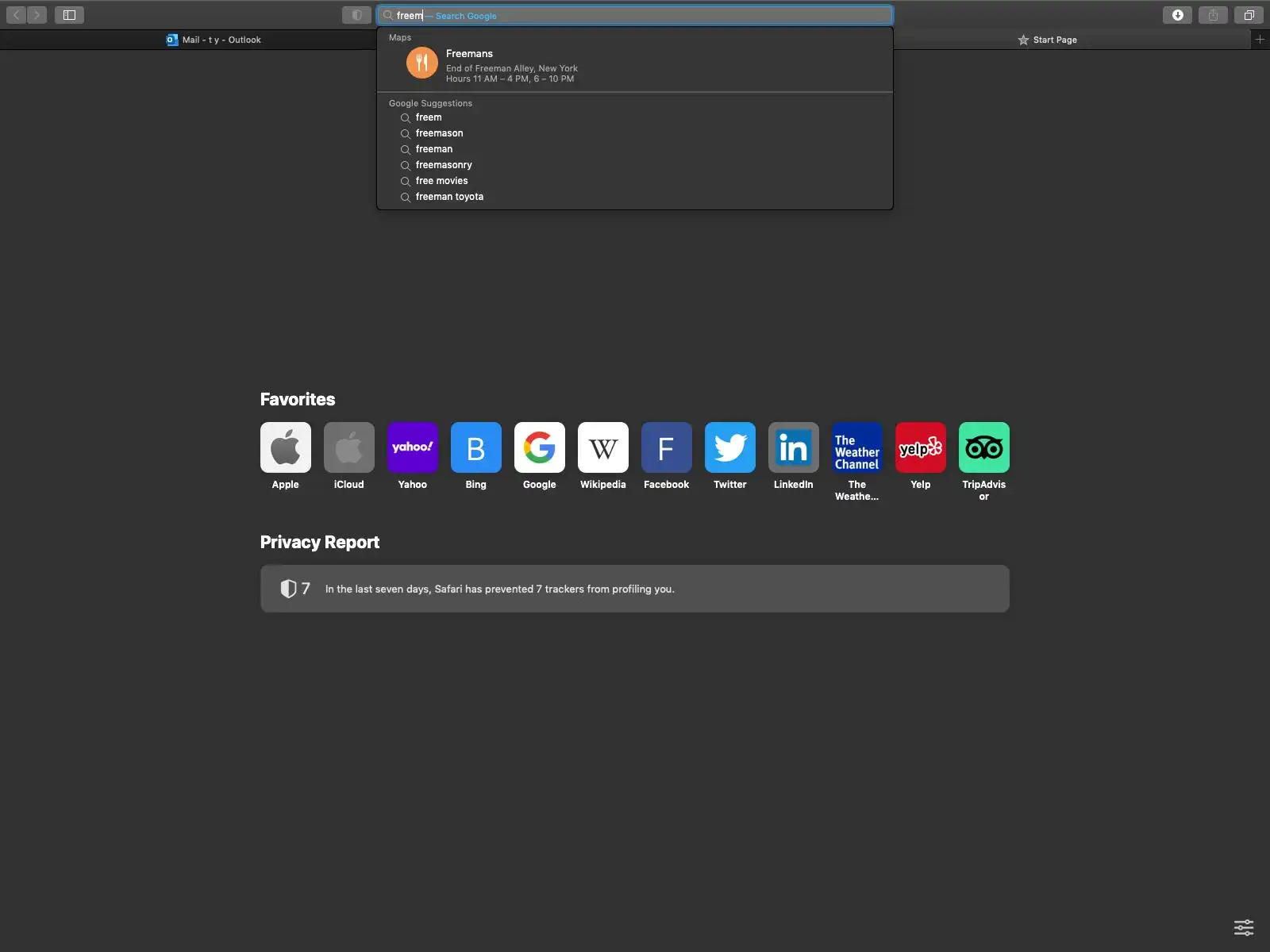Show tab overview
Image resolution: width=1270 pixels, height=952 pixels.
(1249, 15)
